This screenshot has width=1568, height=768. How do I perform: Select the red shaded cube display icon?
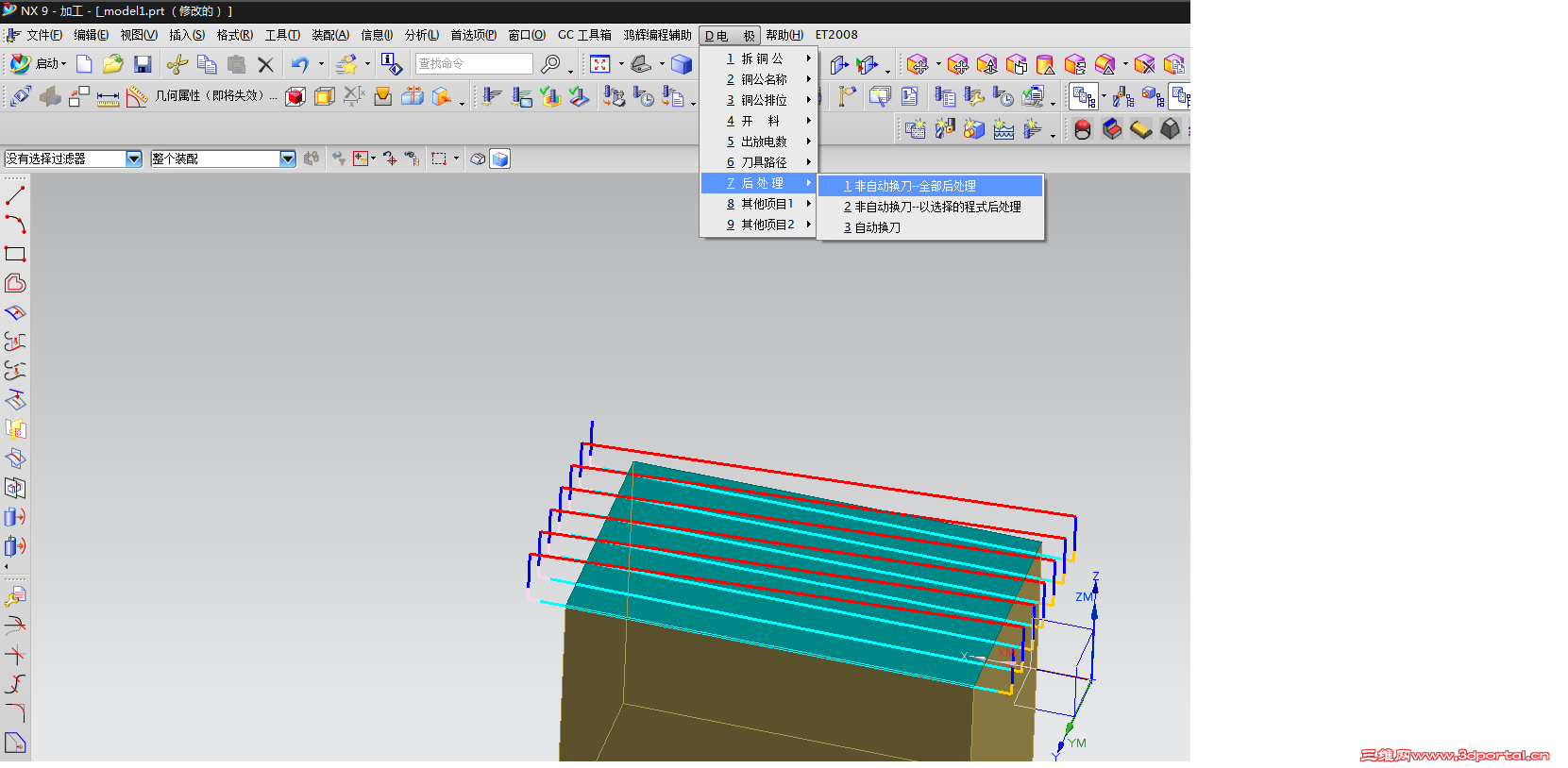tap(295, 96)
